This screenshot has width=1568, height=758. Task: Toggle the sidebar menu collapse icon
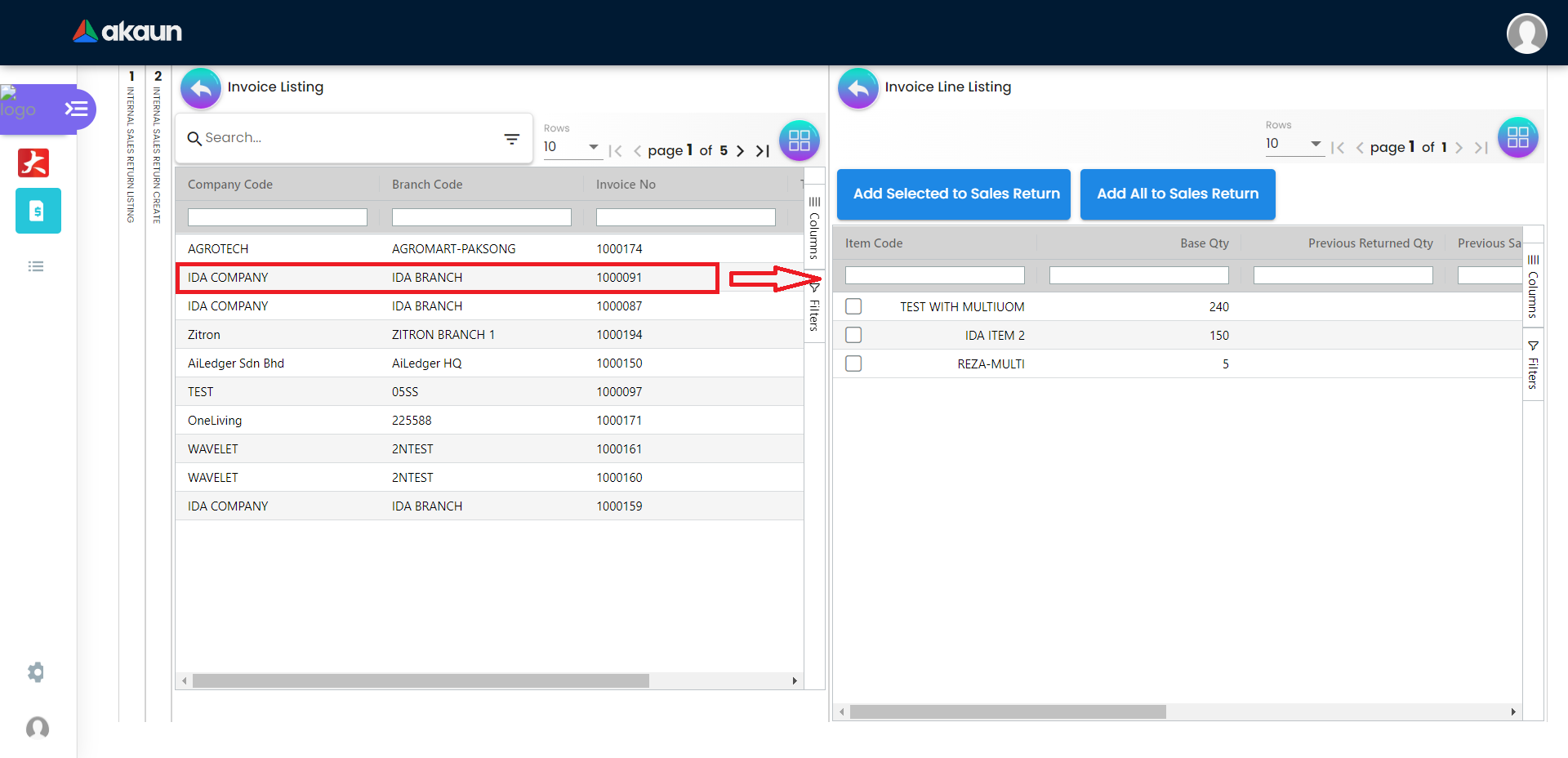pyautogui.click(x=76, y=109)
